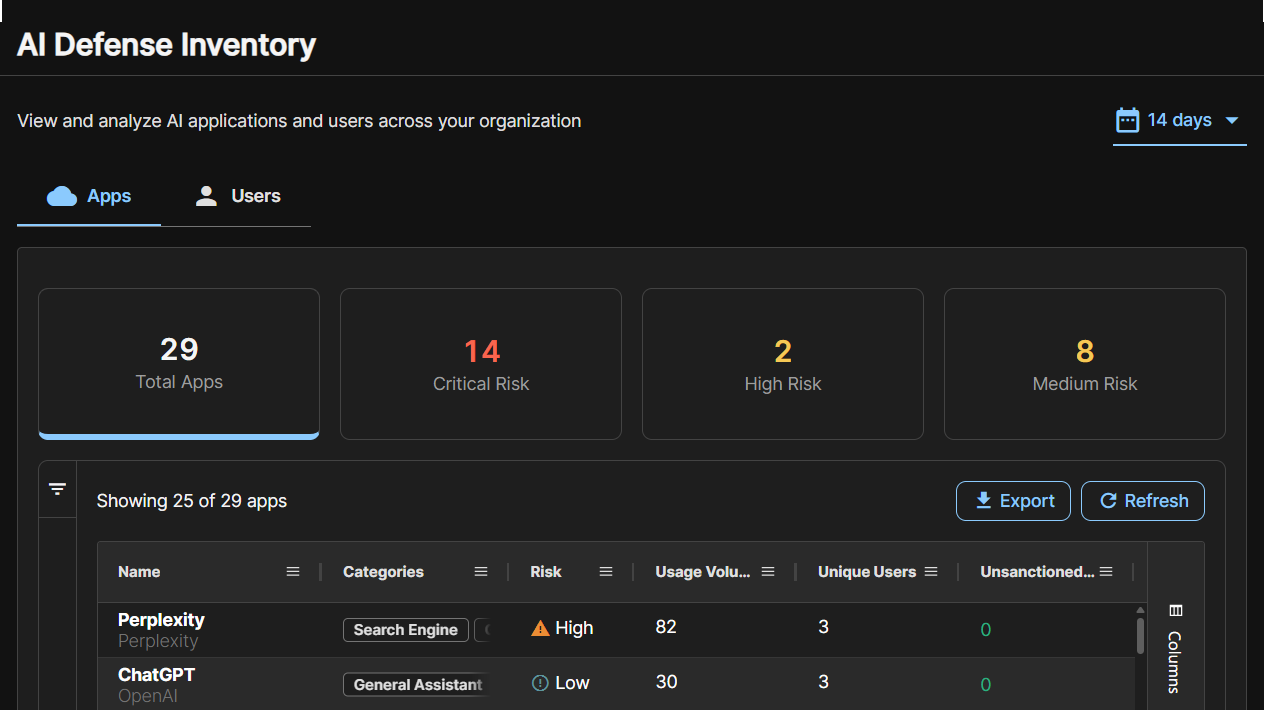Expand the 14 days date range dropdown
1264x710 pixels.
pos(1180,120)
